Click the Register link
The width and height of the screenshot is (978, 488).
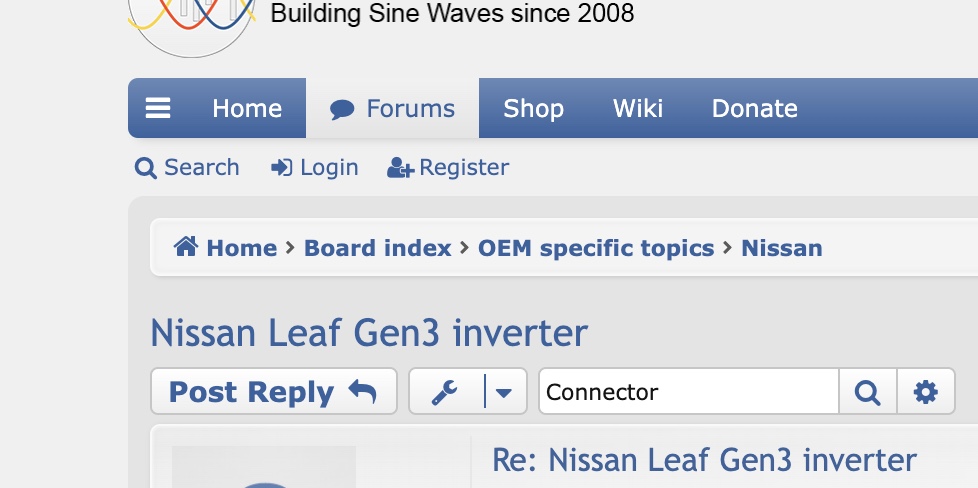point(449,167)
